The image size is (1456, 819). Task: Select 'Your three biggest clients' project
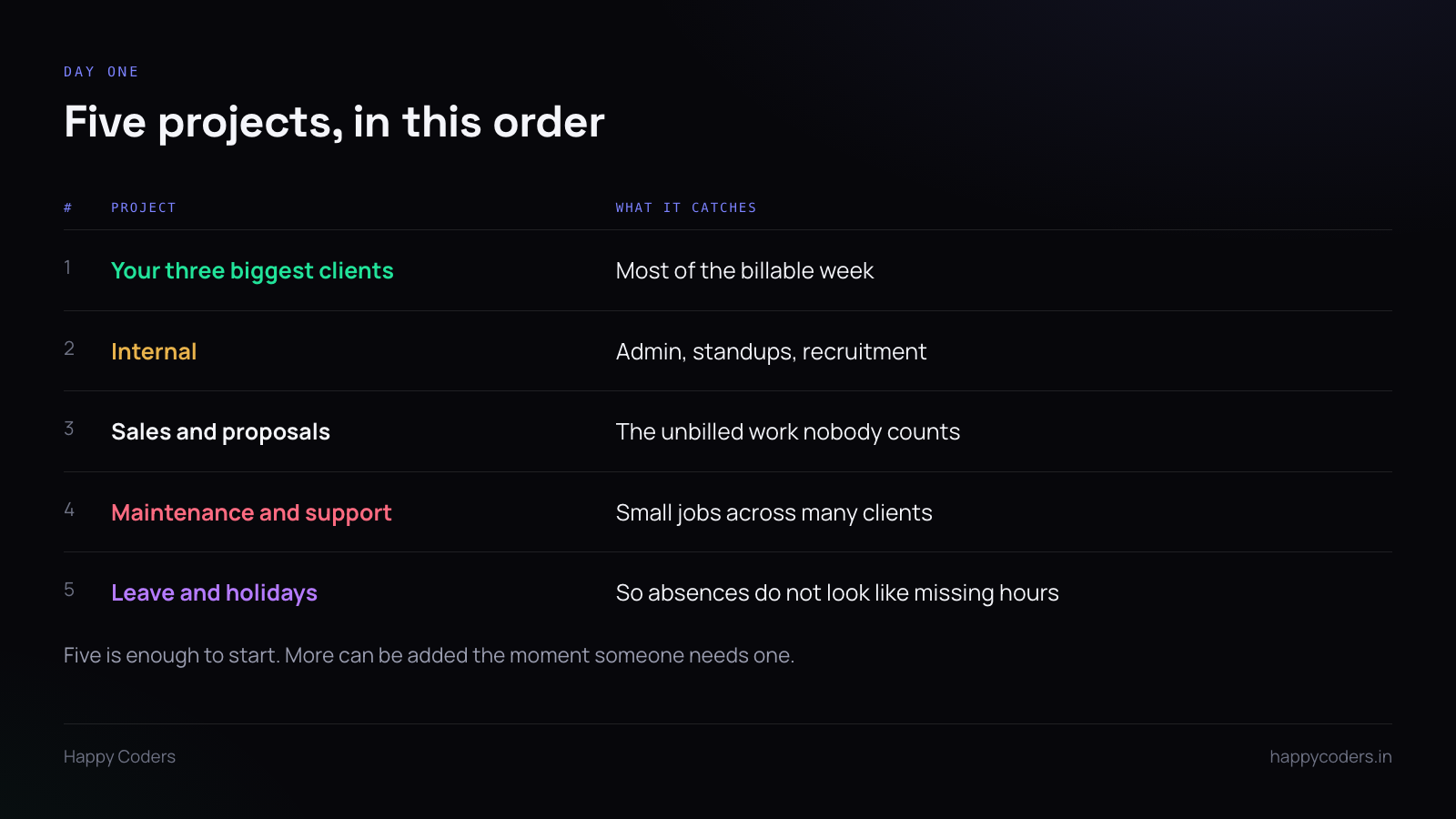pos(252,271)
